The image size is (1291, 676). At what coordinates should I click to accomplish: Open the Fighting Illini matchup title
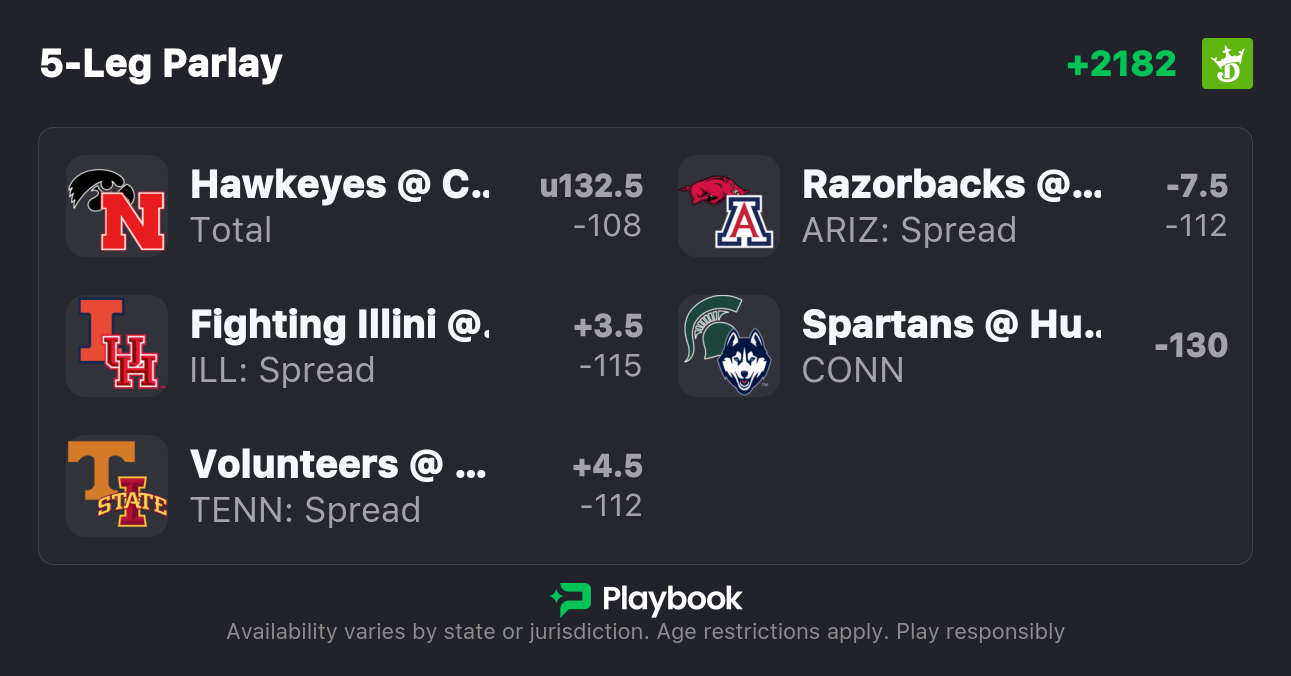340,325
